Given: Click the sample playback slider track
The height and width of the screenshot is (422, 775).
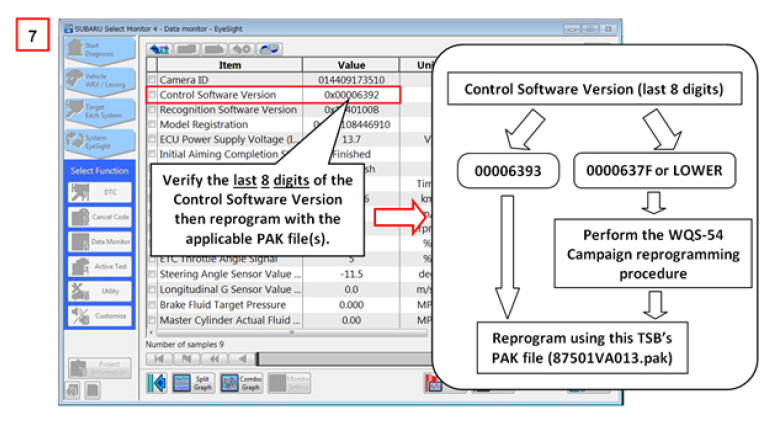Looking at the screenshot, I should (330, 358).
